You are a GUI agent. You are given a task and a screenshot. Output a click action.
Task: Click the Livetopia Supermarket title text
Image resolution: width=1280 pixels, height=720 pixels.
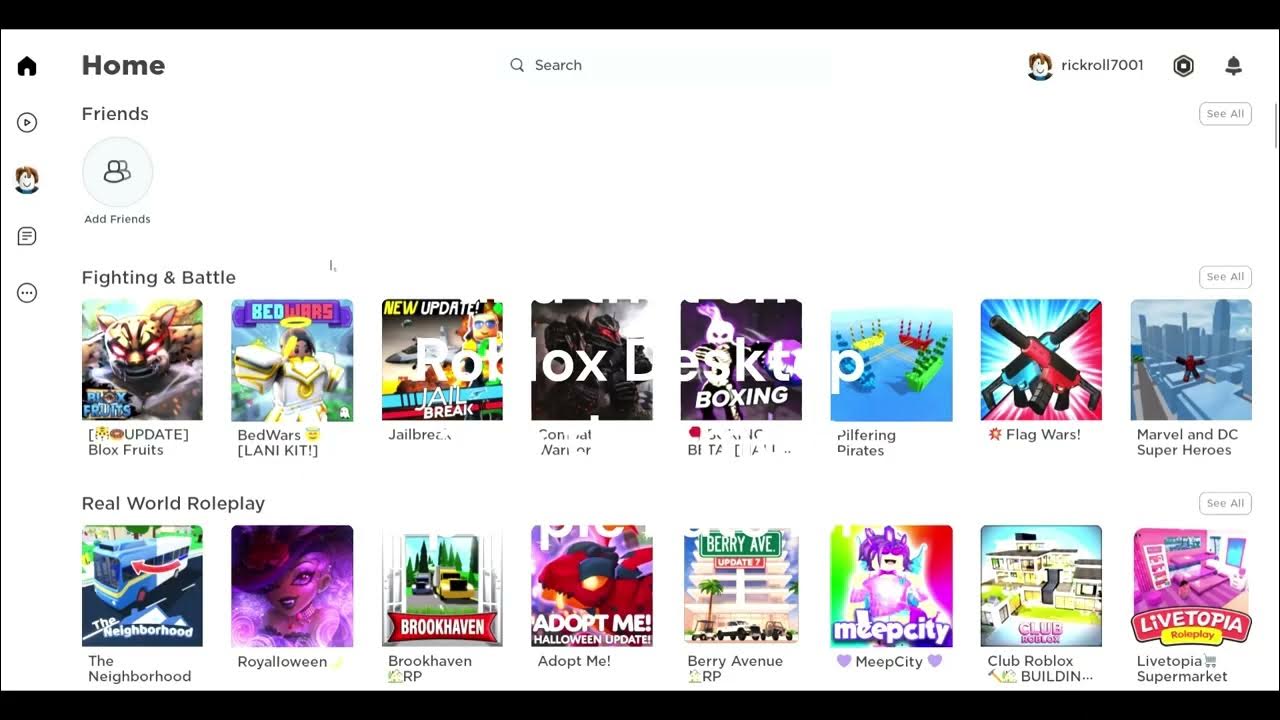pos(1182,668)
